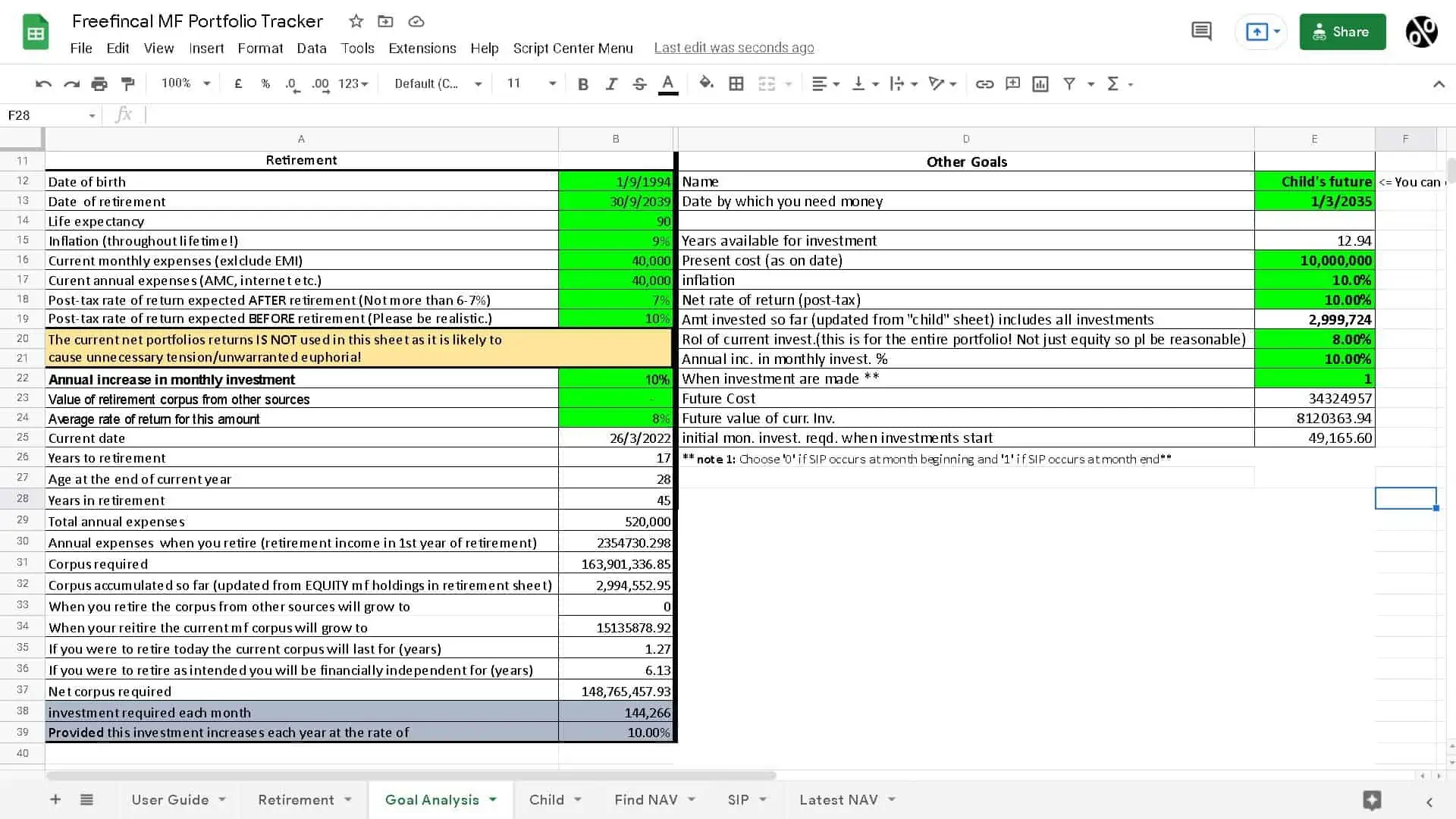Image resolution: width=1456 pixels, height=819 pixels.
Task: Insert a link
Action: [984, 84]
